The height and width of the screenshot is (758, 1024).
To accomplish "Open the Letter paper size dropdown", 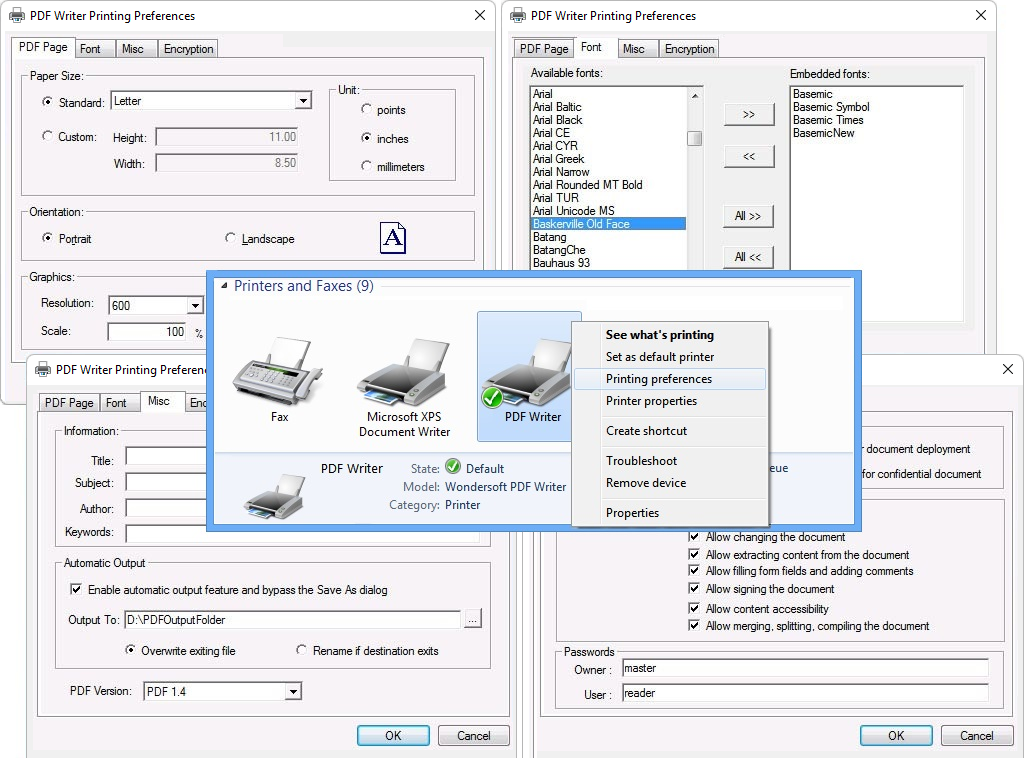I will point(302,101).
